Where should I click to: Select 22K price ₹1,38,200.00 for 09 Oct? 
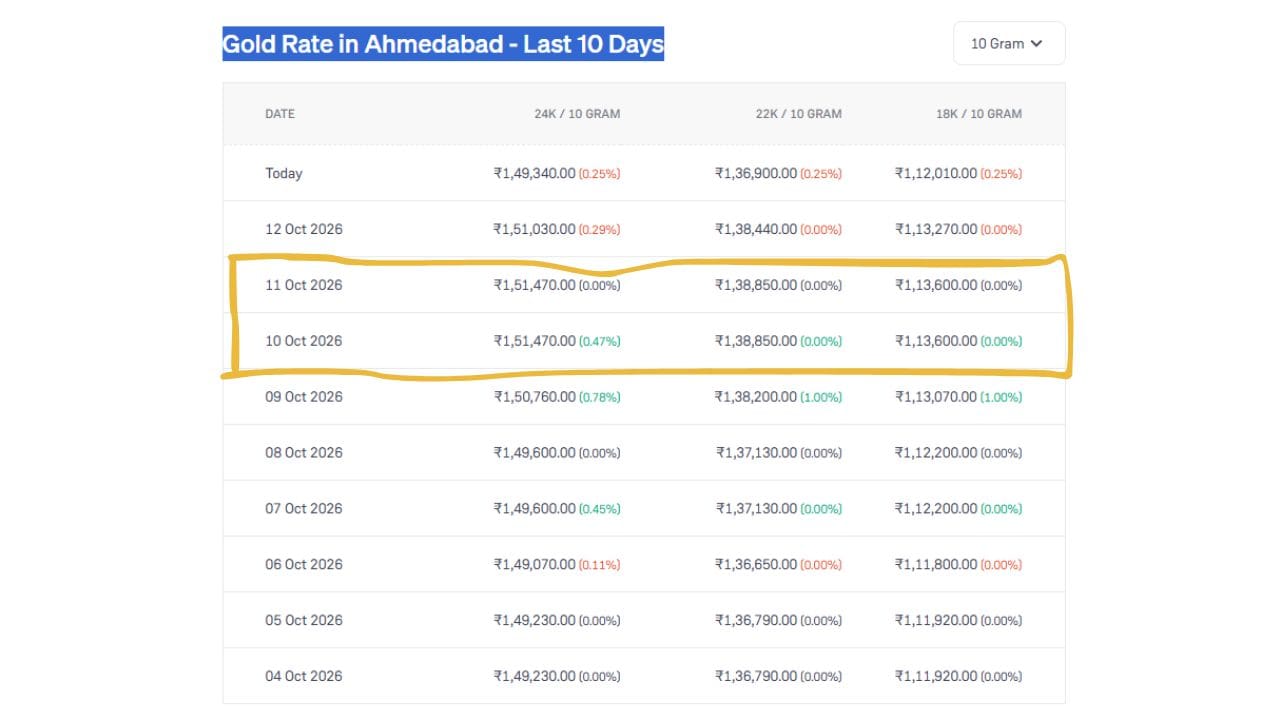(x=756, y=397)
